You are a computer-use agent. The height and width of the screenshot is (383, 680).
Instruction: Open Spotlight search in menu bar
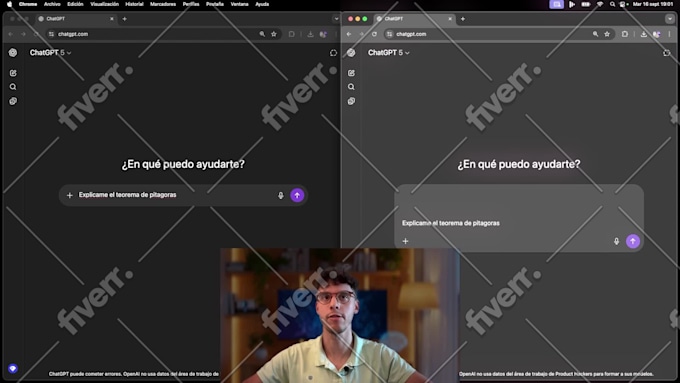612,4
